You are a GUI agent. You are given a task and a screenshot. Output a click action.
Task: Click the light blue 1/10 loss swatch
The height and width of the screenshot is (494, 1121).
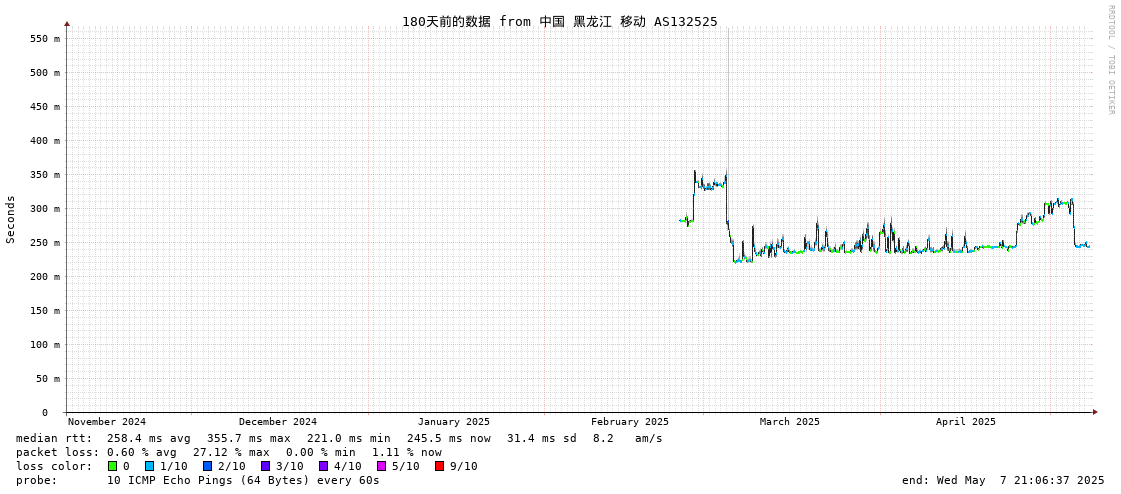click(x=149, y=466)
